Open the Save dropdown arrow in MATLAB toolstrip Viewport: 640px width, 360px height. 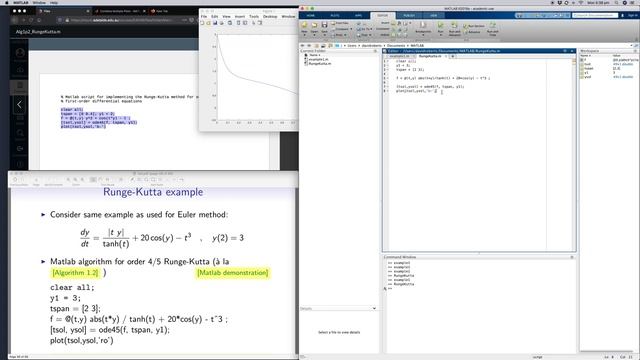click(x=324, y=35)
